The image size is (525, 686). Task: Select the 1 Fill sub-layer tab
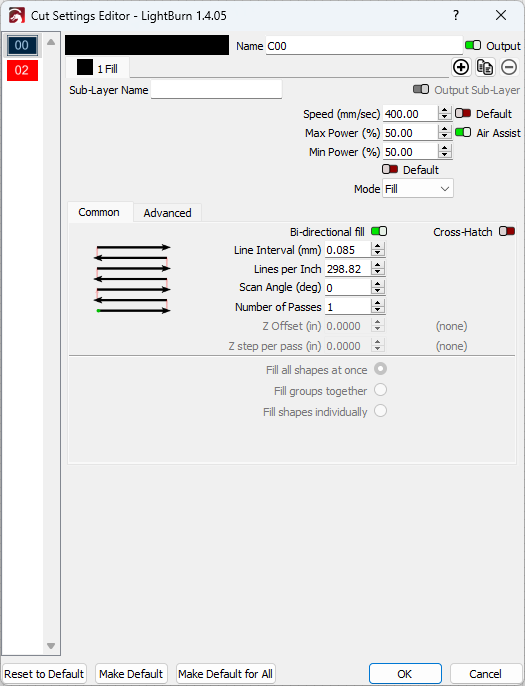98,68
